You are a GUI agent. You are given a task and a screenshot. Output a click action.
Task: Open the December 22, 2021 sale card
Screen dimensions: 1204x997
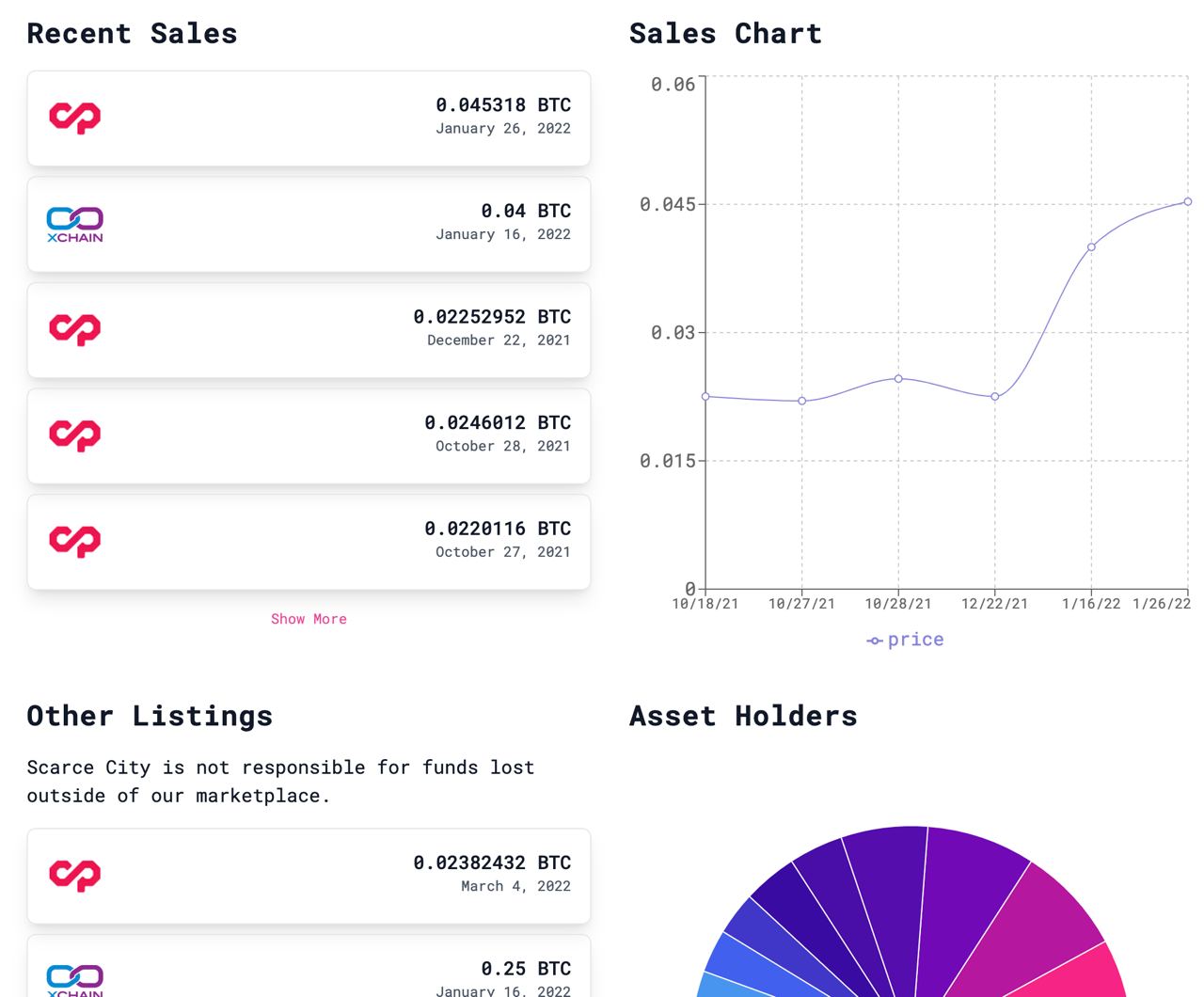point(309,330)
